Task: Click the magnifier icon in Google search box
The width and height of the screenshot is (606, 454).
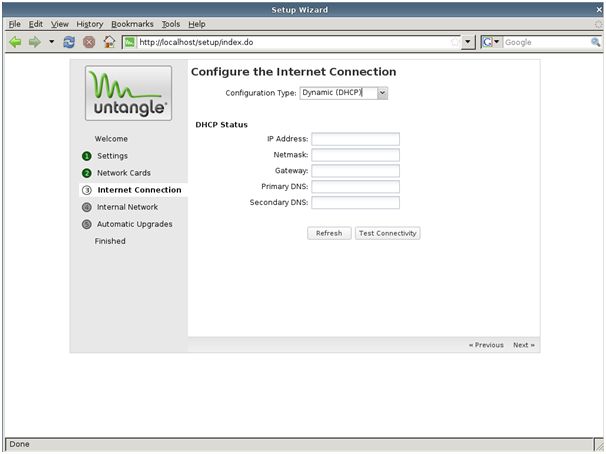Action: click(595, 43)
